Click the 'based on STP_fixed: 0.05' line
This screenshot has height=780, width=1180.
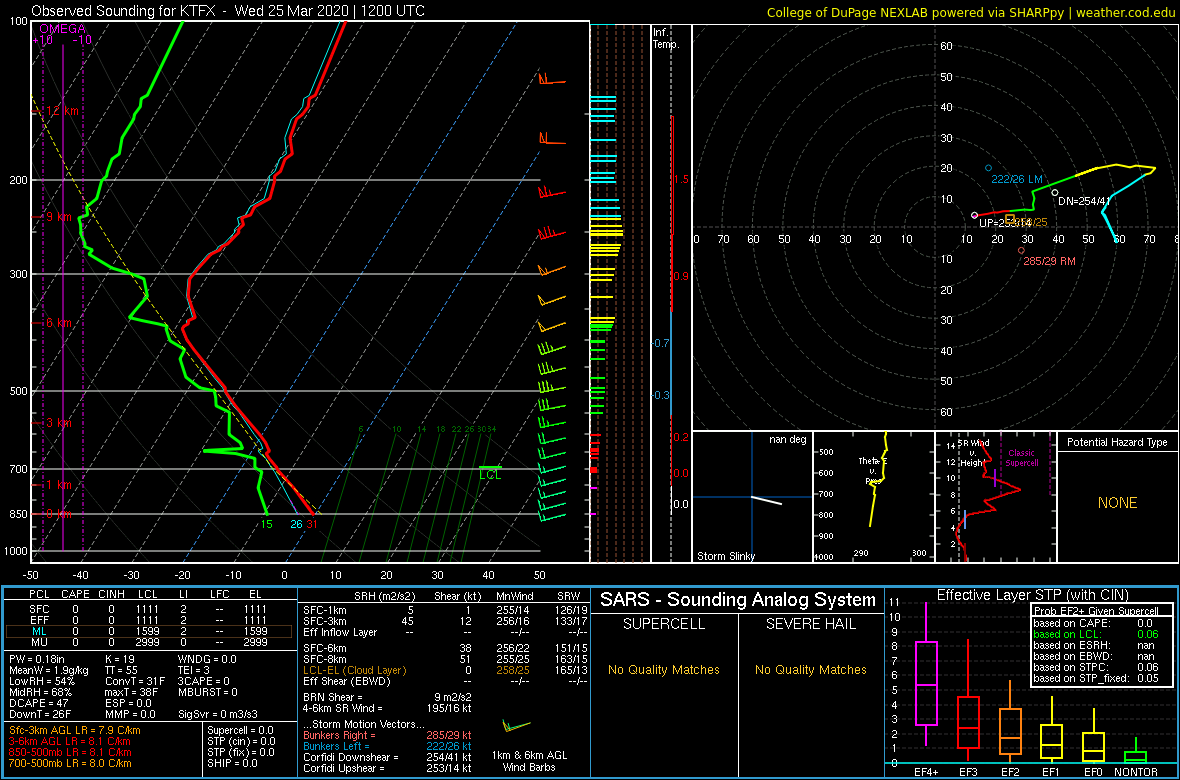[1096, 679]
